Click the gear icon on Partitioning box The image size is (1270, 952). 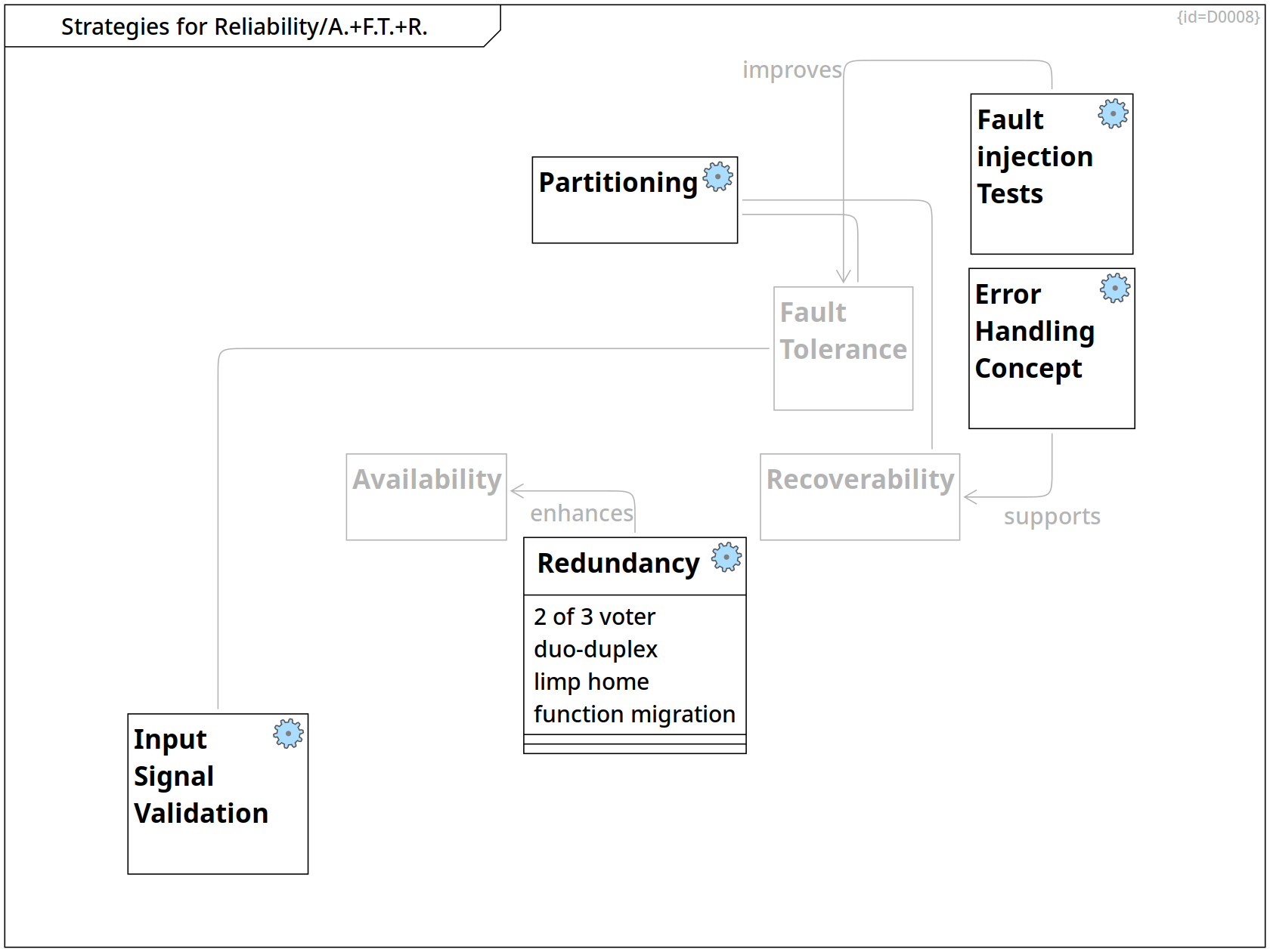coord(718,177)
